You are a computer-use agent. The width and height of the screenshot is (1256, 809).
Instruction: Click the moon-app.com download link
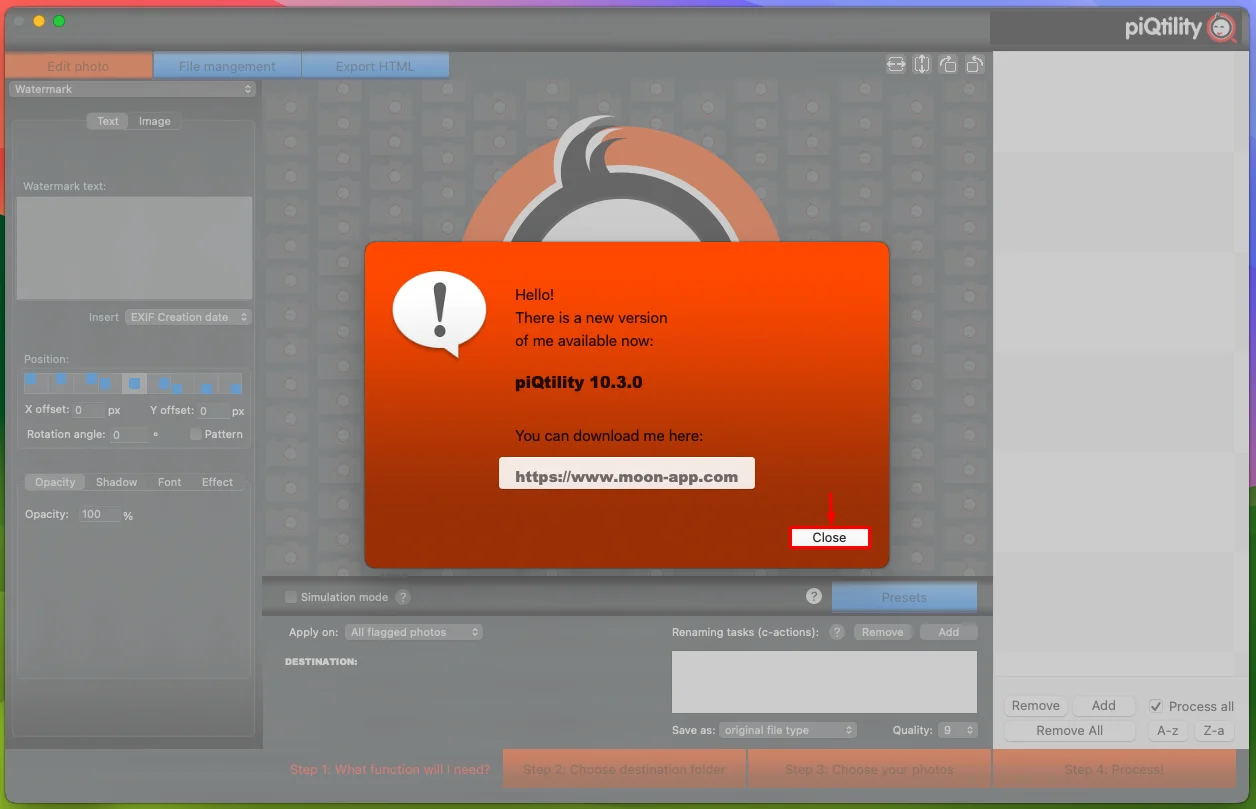click(627, 476)
